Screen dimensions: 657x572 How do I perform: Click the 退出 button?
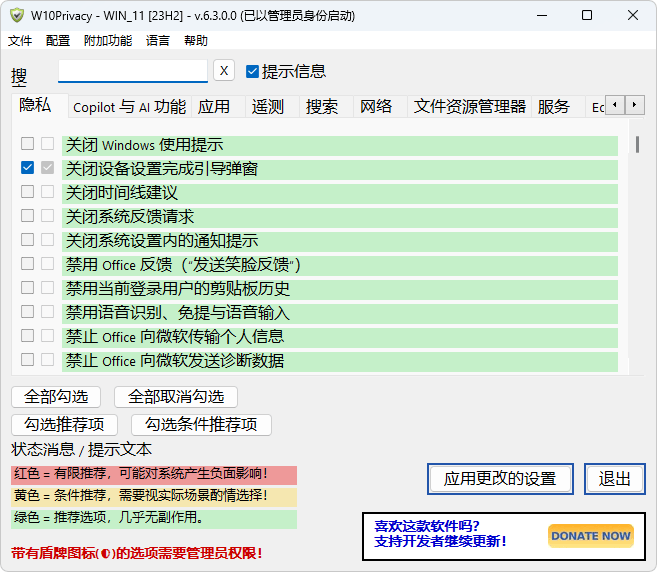[615, 479]
